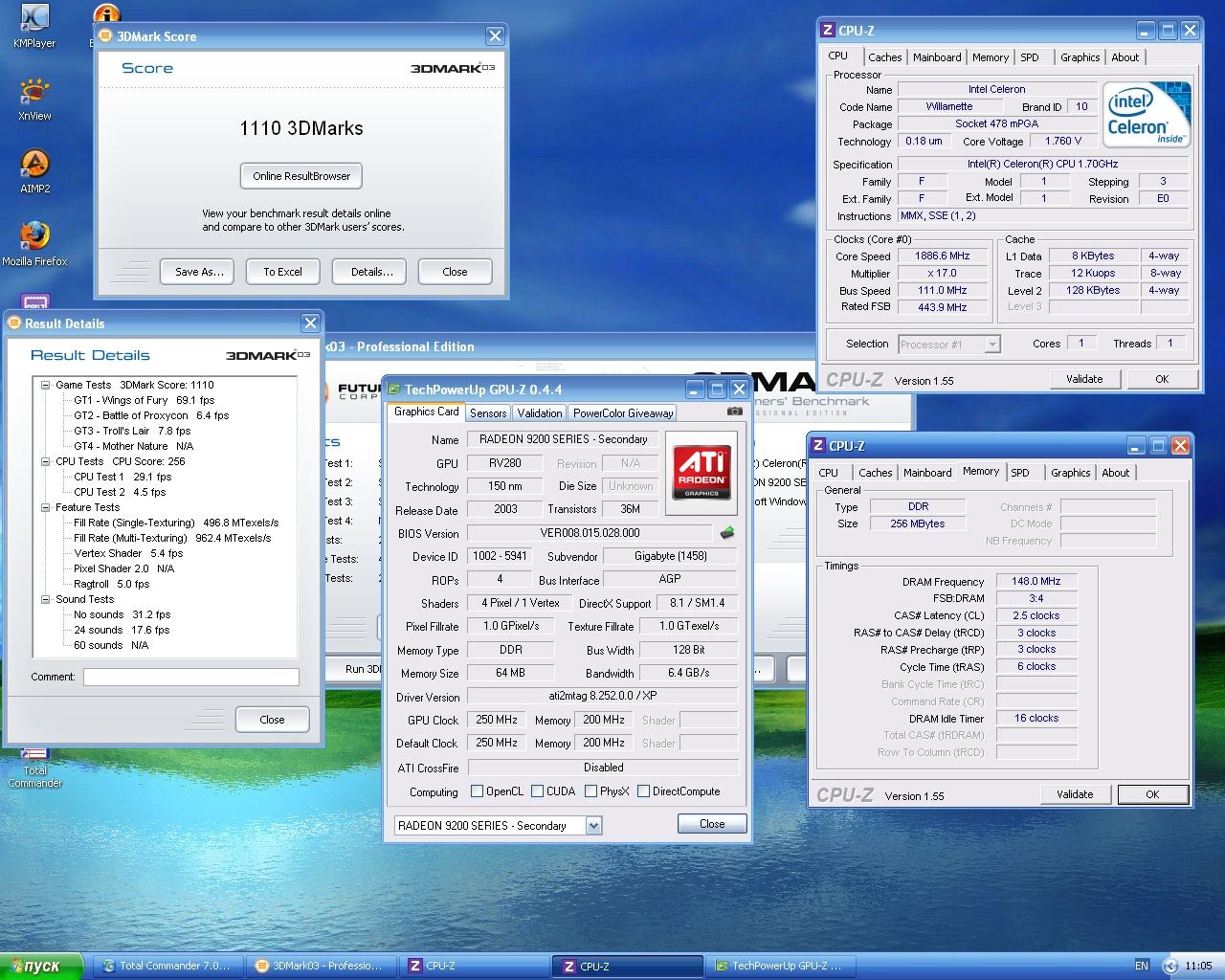The image size is (1225, 980).
Task: Collapse the Feature Tests tree node
Action: coord(45,507)
